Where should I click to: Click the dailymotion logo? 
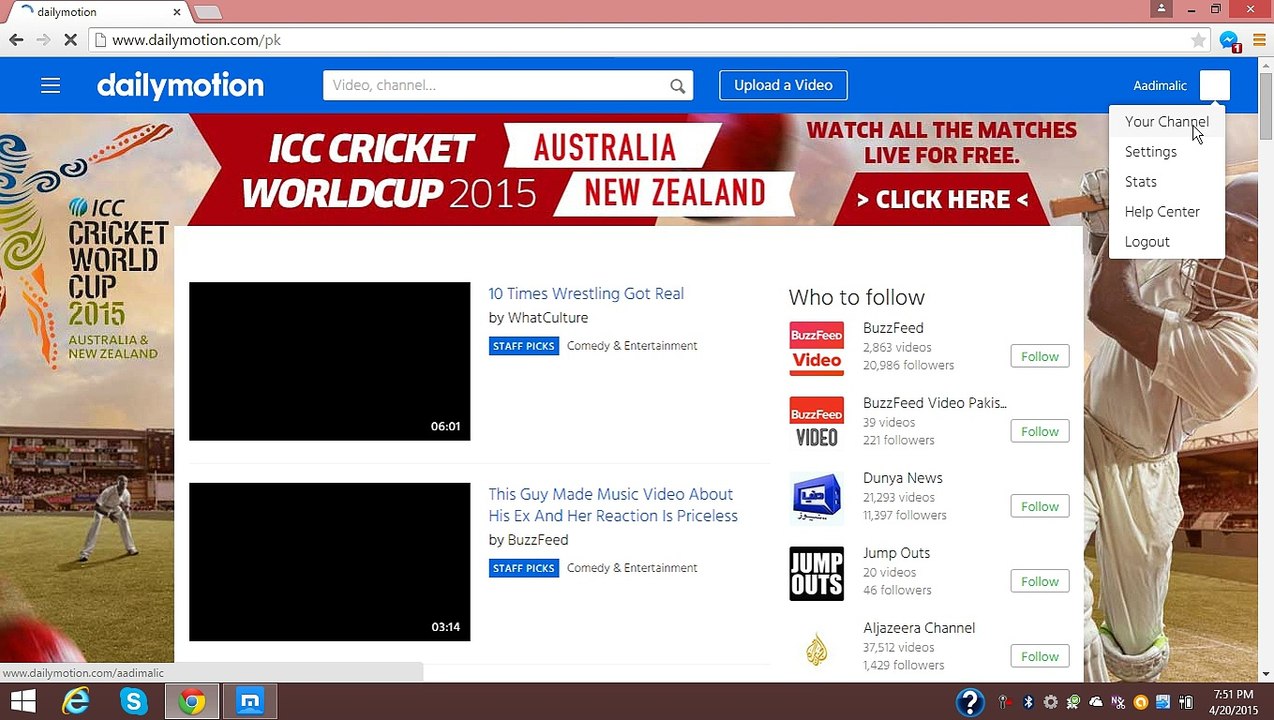(180, 85)
